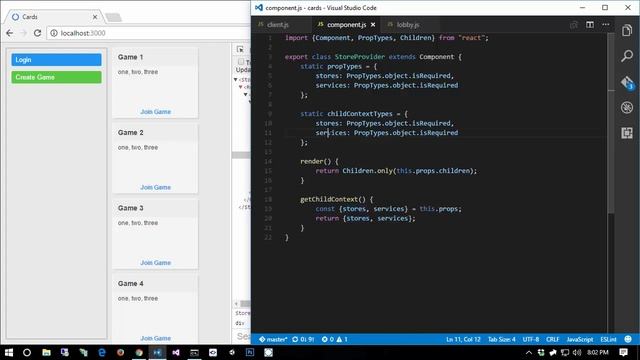Switch to the lobby.js editor tab
Viewport: 640px width, 360px height.
[408, 24]
